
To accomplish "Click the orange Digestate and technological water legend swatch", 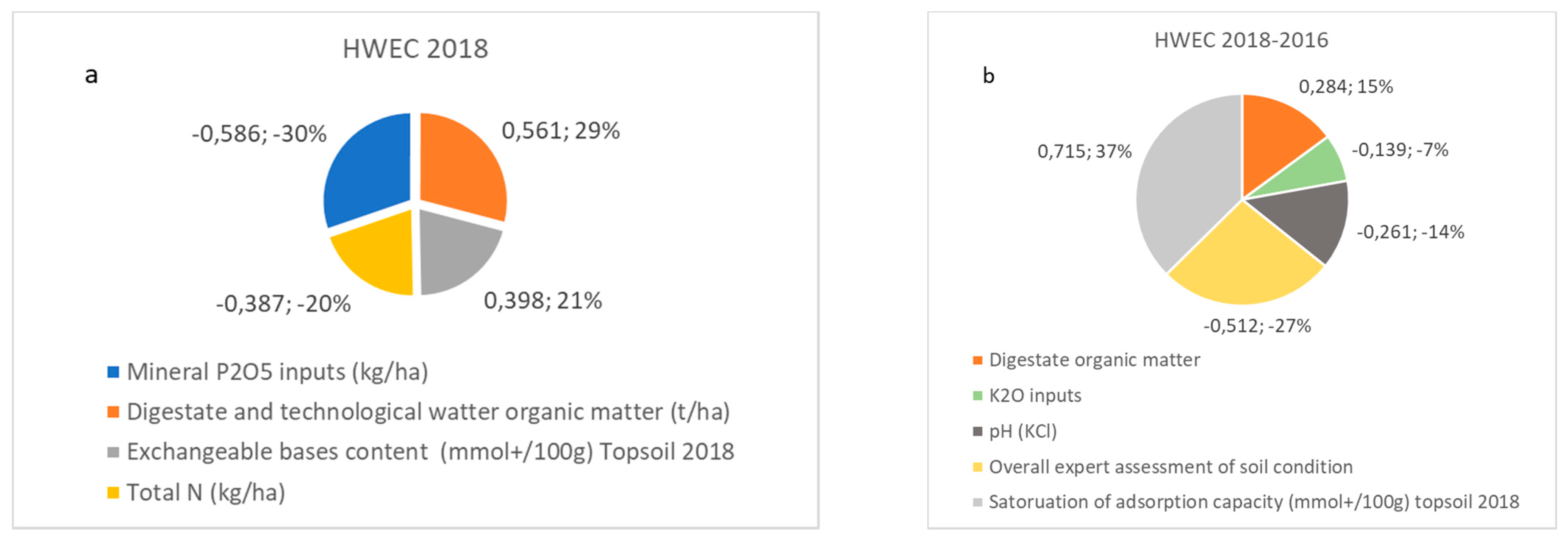I will 113,412.
